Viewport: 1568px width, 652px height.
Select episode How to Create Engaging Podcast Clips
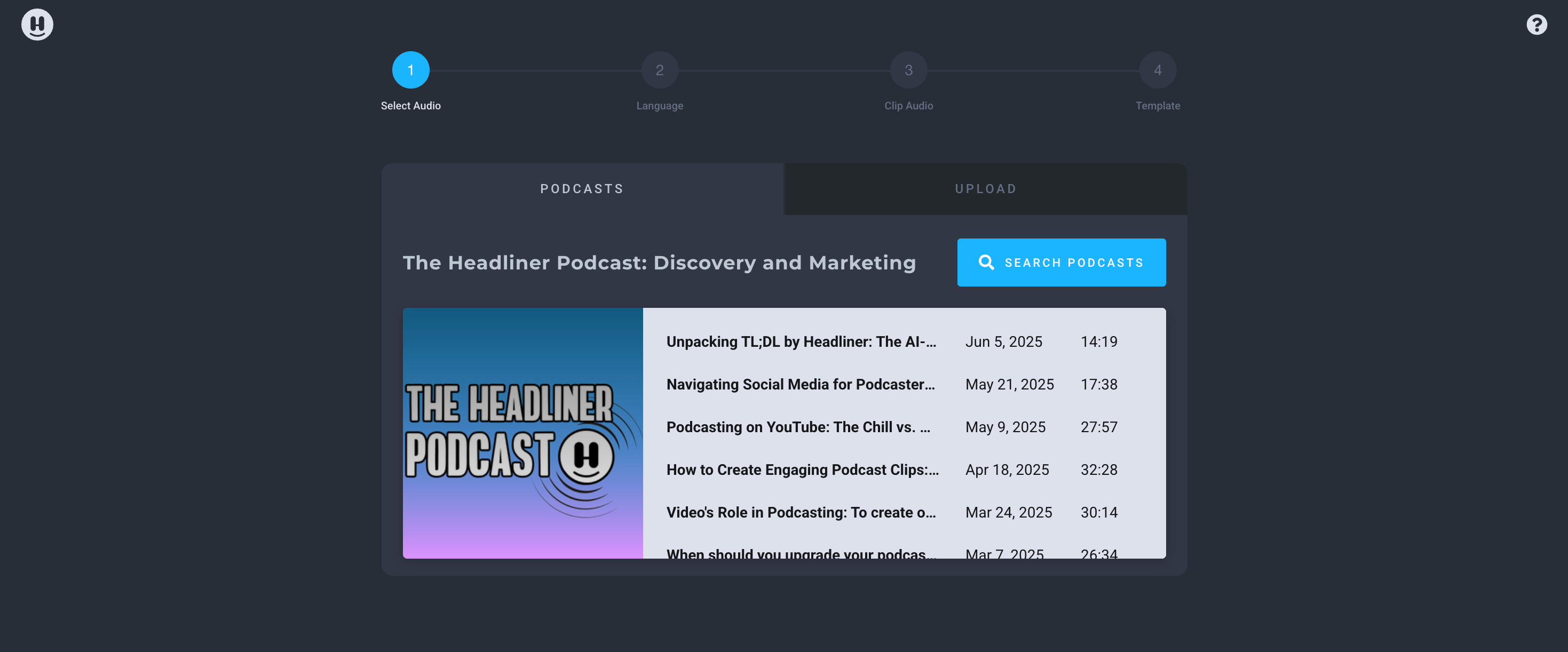pyautogui.click(x=802, y=470)
